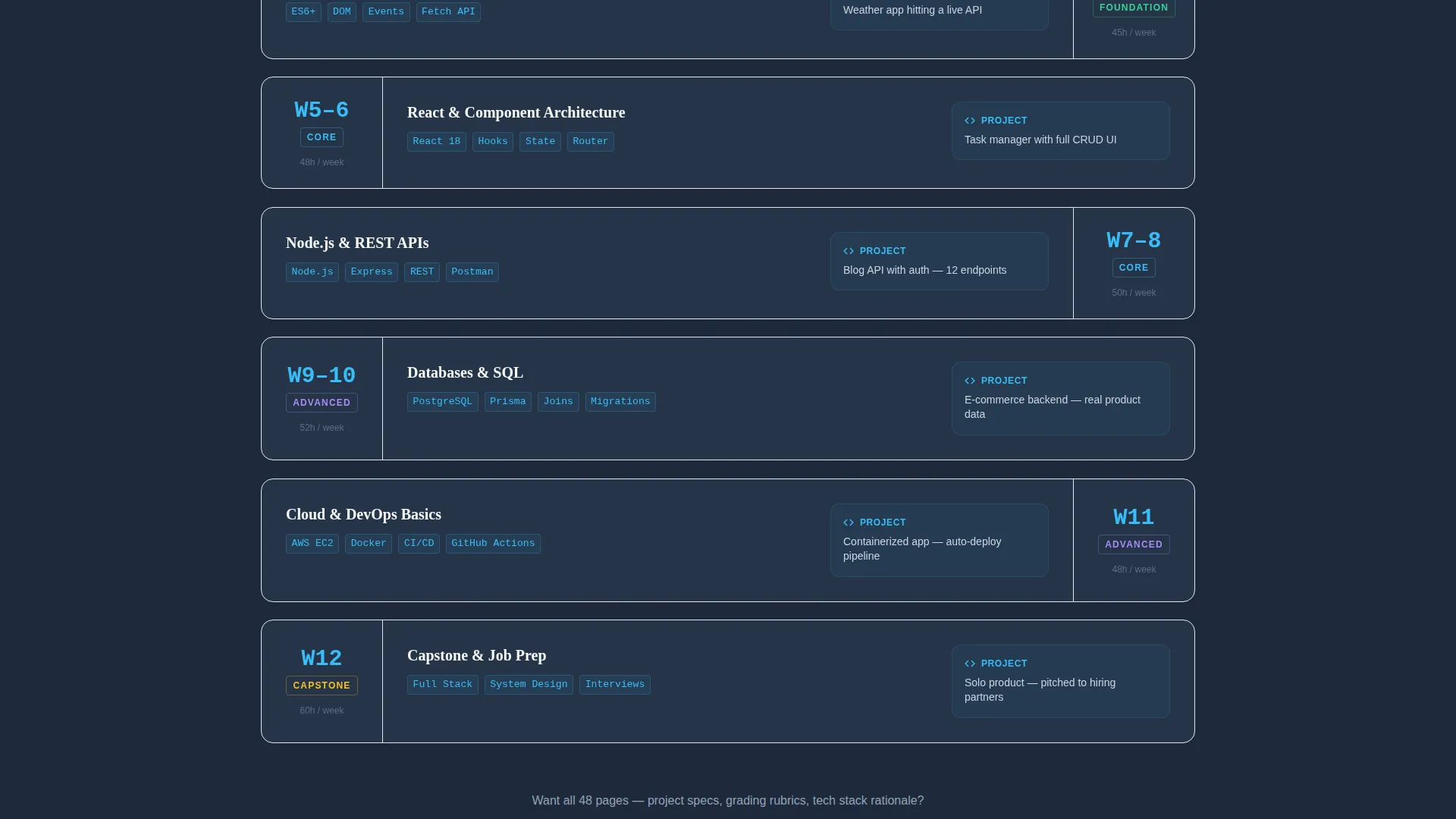Click the Prisma tag
This screenshot has width=1456, height=819.
(508, 402)
